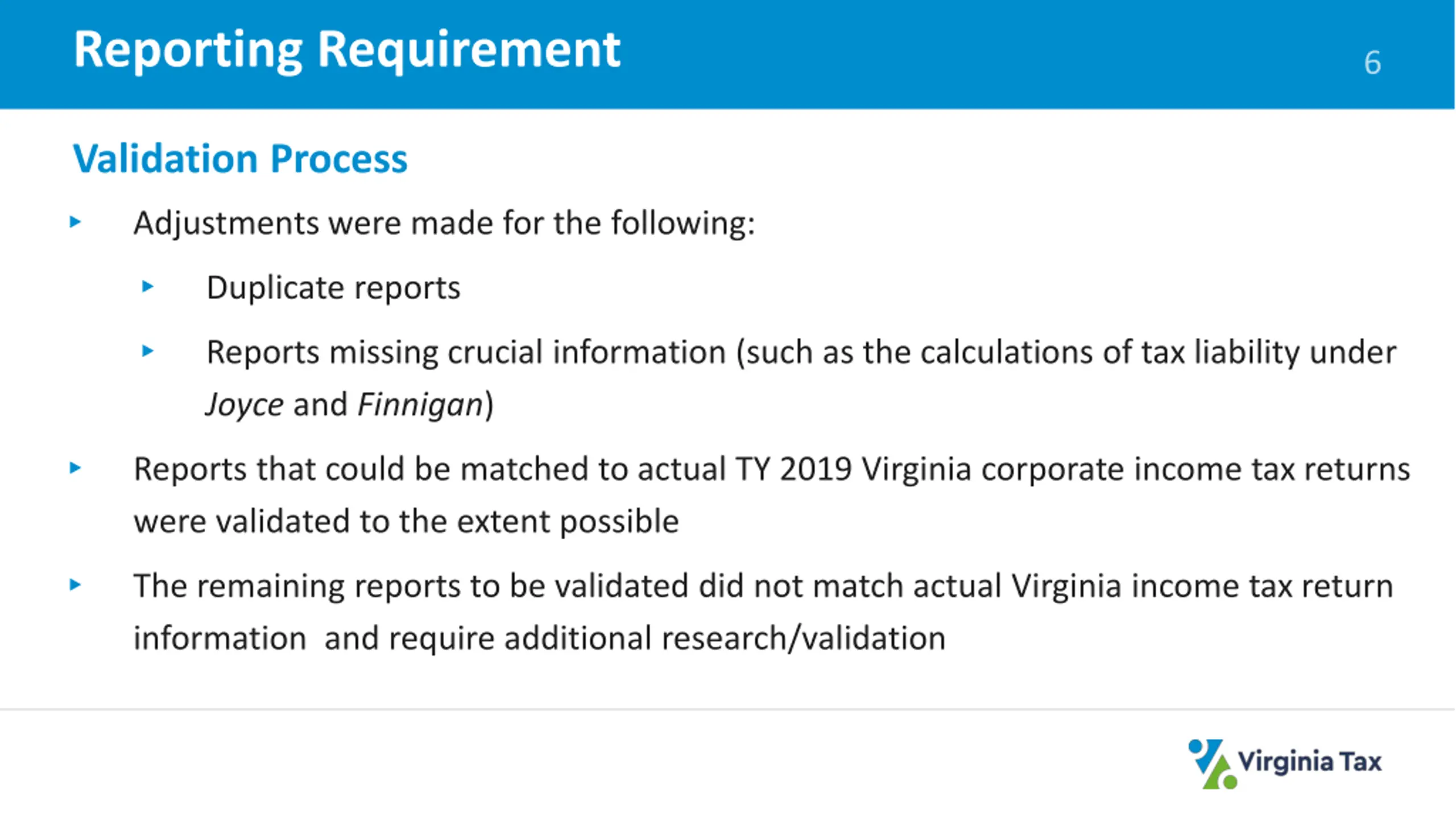Select the "Validation Process" subheading

click(x=240, y=158)
